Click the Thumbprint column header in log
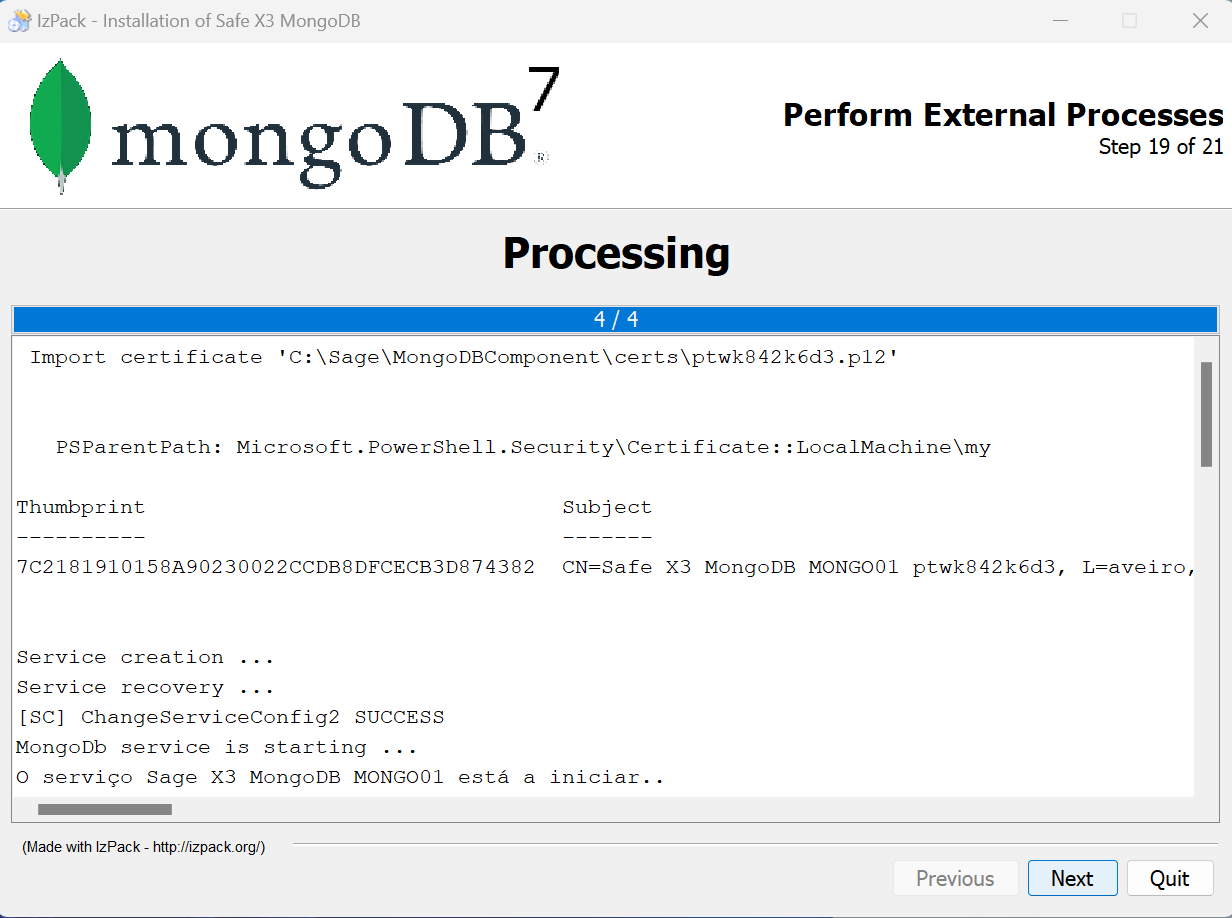 pos(81,507)
